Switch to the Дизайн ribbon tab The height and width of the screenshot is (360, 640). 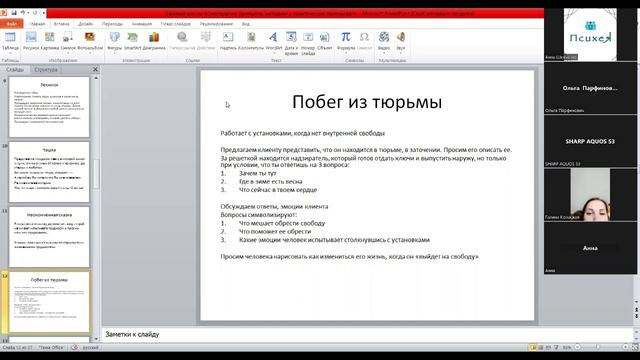85,24
